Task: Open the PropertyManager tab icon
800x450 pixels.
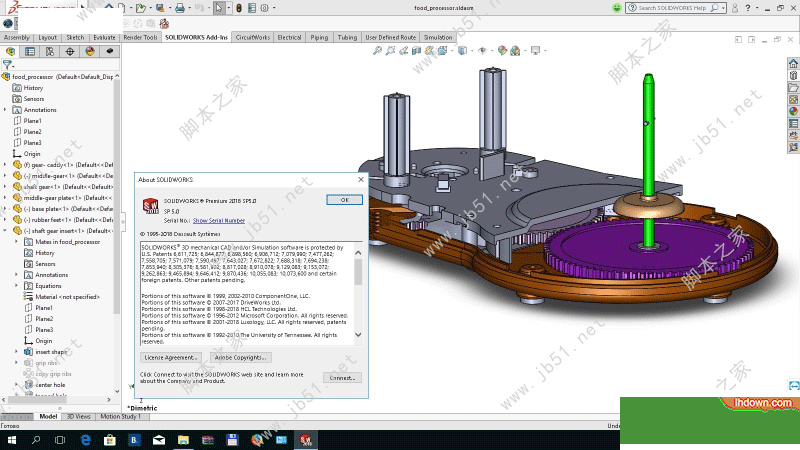Action: tap(30, 51)
